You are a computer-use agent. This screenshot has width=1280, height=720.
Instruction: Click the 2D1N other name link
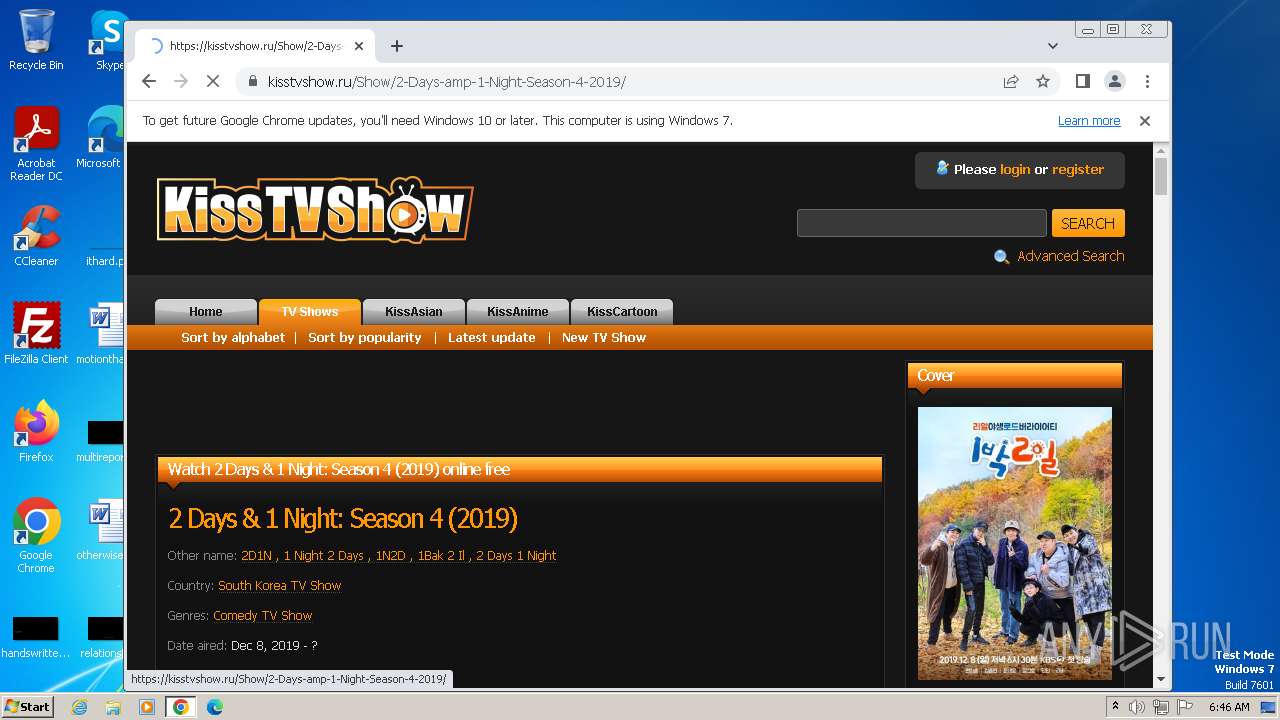click(256, 556)
